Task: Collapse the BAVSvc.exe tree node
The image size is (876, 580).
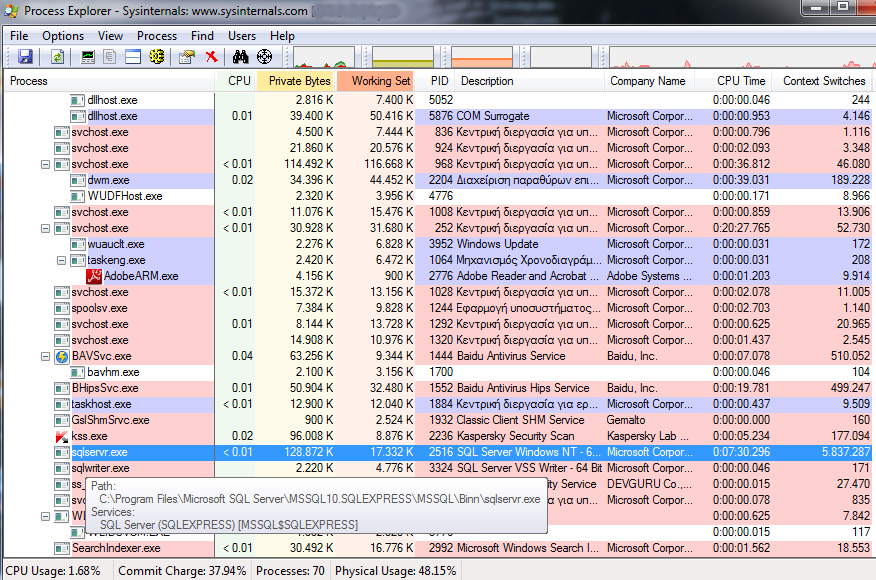Action: point(46,356)
